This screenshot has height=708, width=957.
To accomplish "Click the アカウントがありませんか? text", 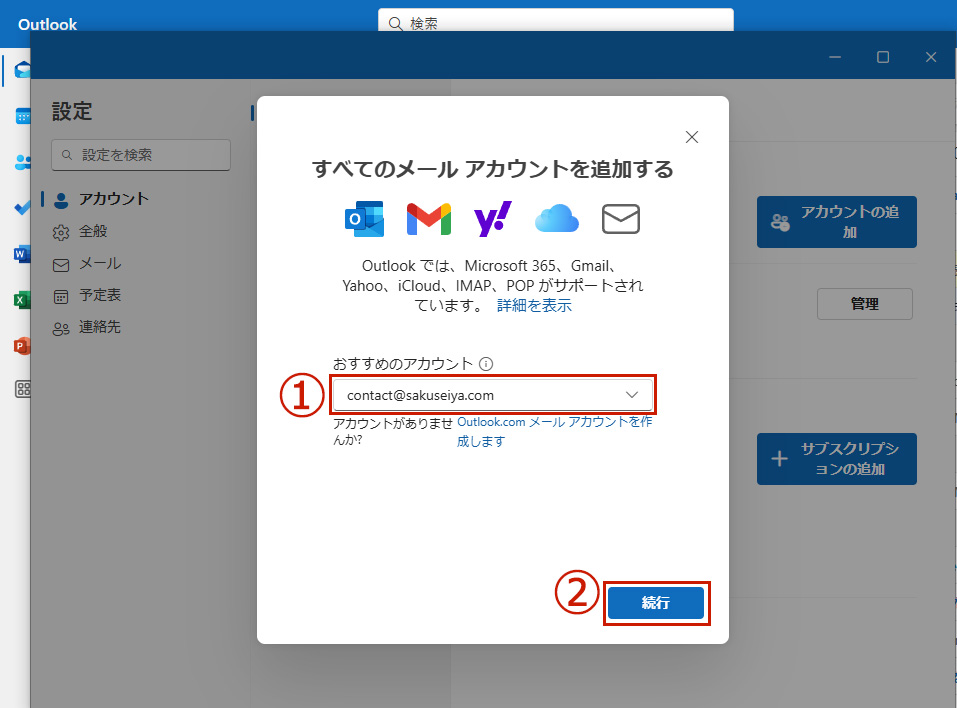I will tap(392, 432).
